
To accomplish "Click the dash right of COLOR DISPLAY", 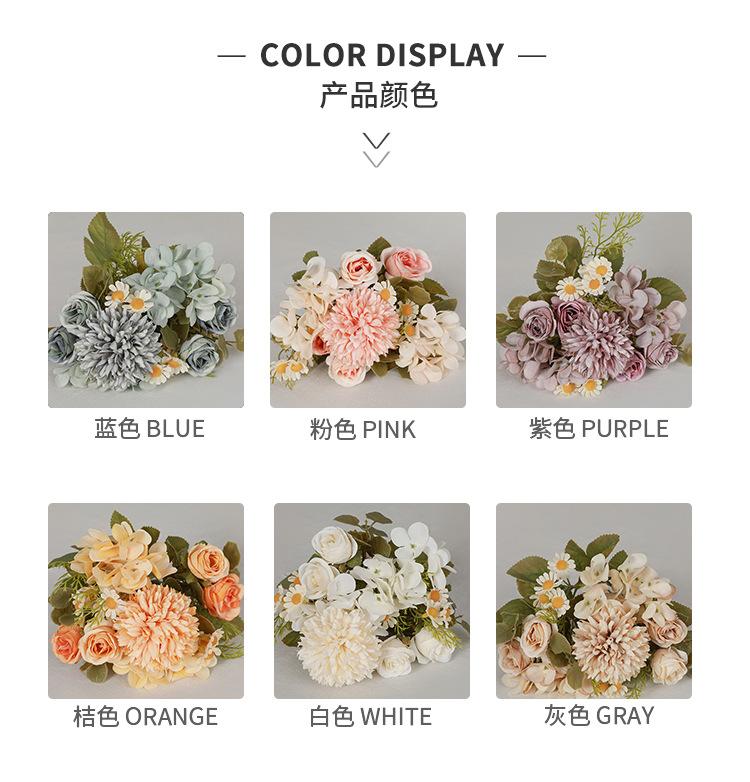I will pos(532,56).
